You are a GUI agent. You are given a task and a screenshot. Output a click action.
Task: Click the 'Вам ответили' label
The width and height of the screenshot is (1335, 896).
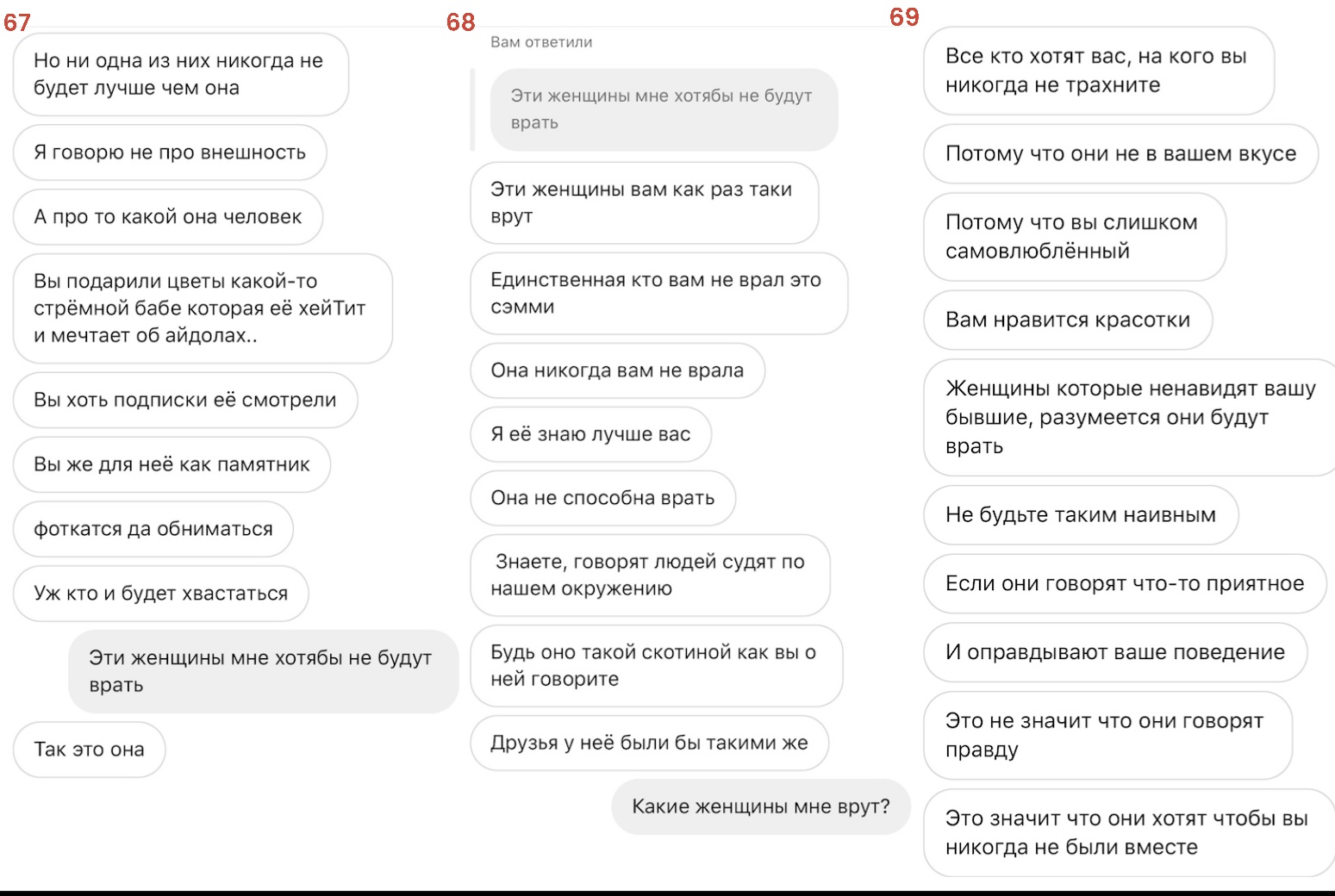click(541, 42)
